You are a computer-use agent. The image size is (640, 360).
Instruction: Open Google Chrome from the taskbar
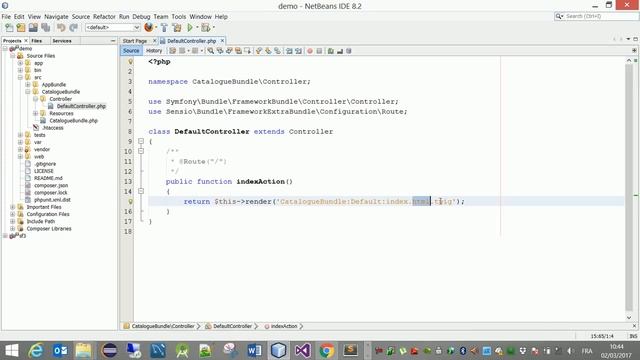pos(327,351)
